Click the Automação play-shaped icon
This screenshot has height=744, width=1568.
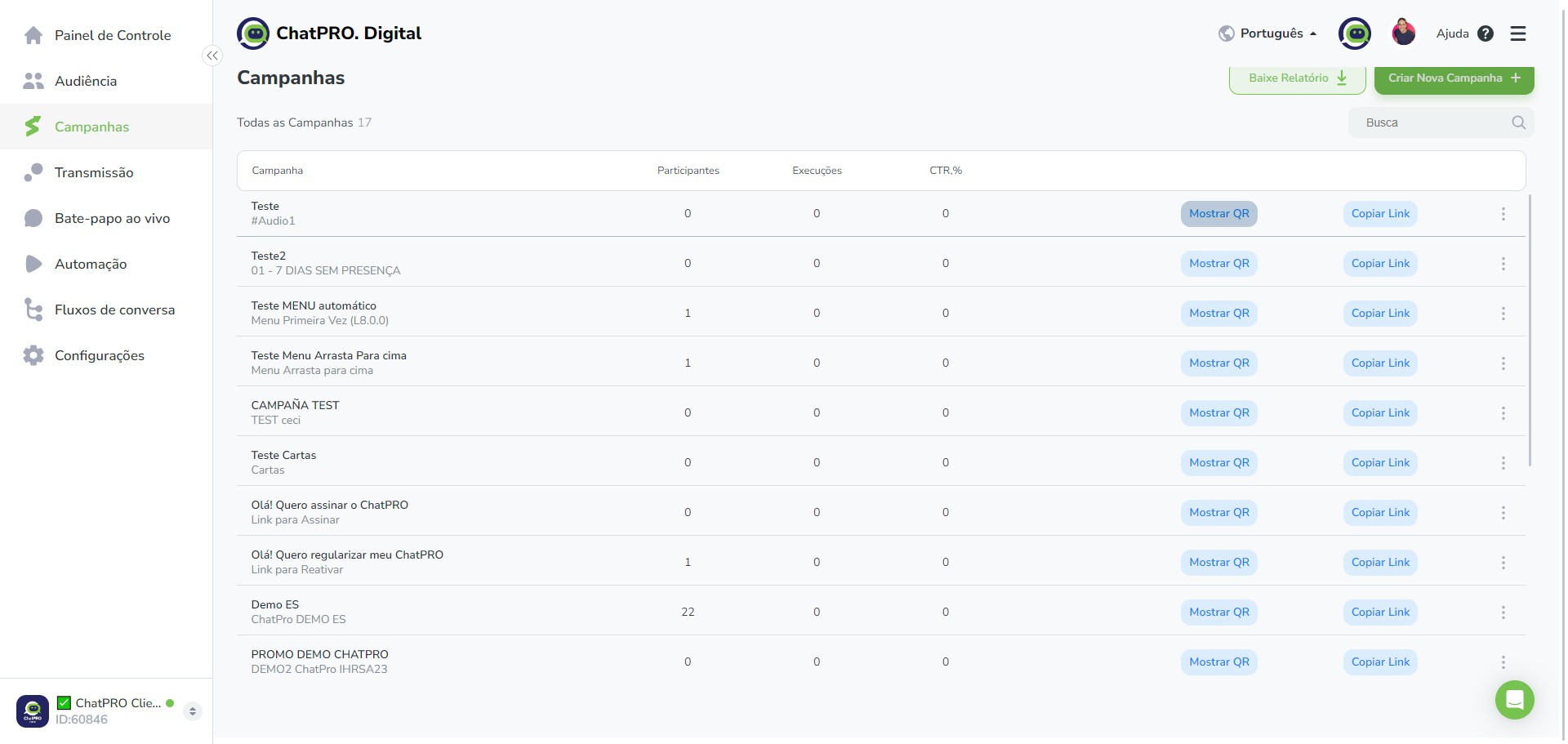coord(33,264)
